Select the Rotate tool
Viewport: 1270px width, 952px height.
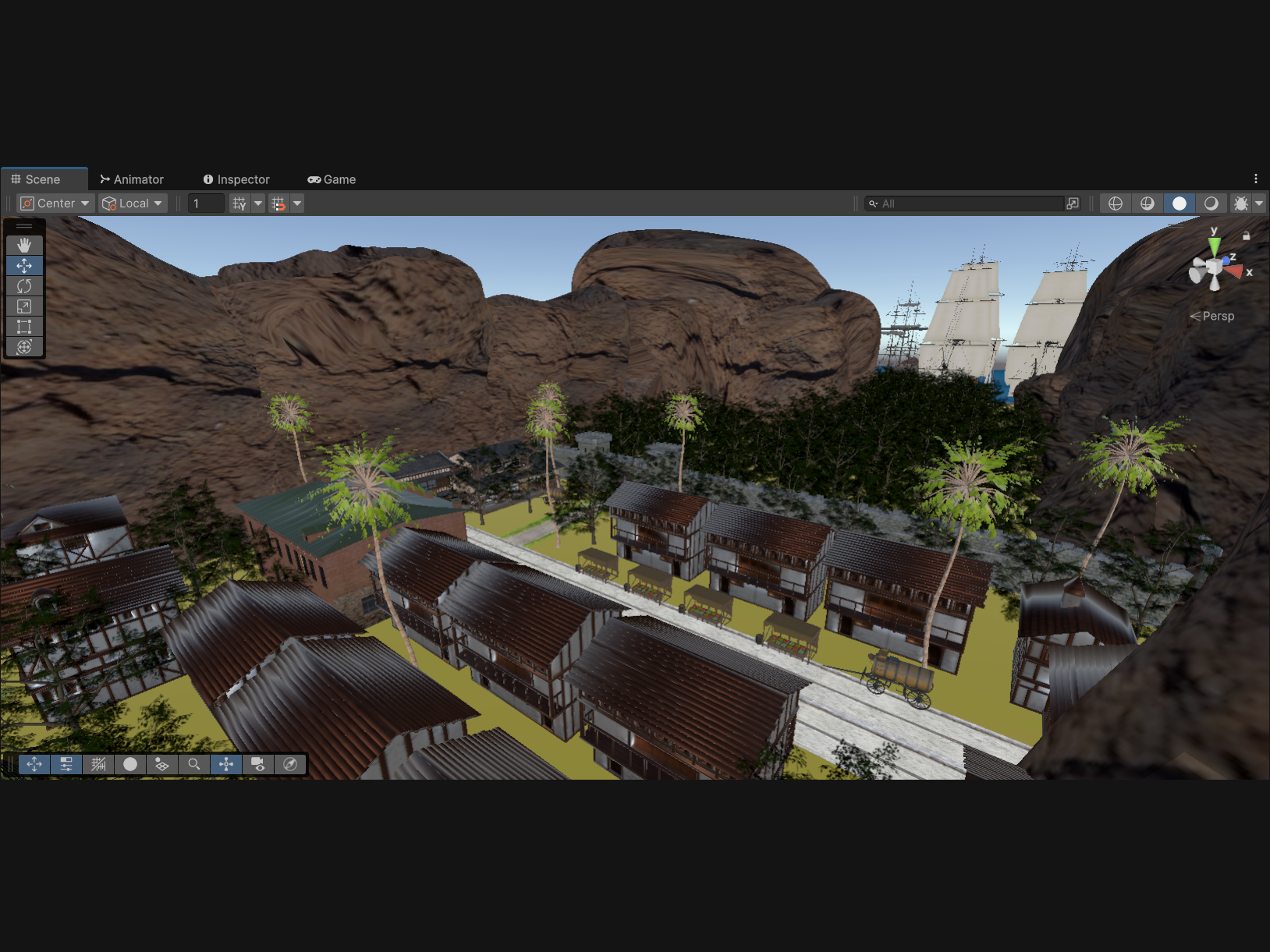click(x=24, y=286)
